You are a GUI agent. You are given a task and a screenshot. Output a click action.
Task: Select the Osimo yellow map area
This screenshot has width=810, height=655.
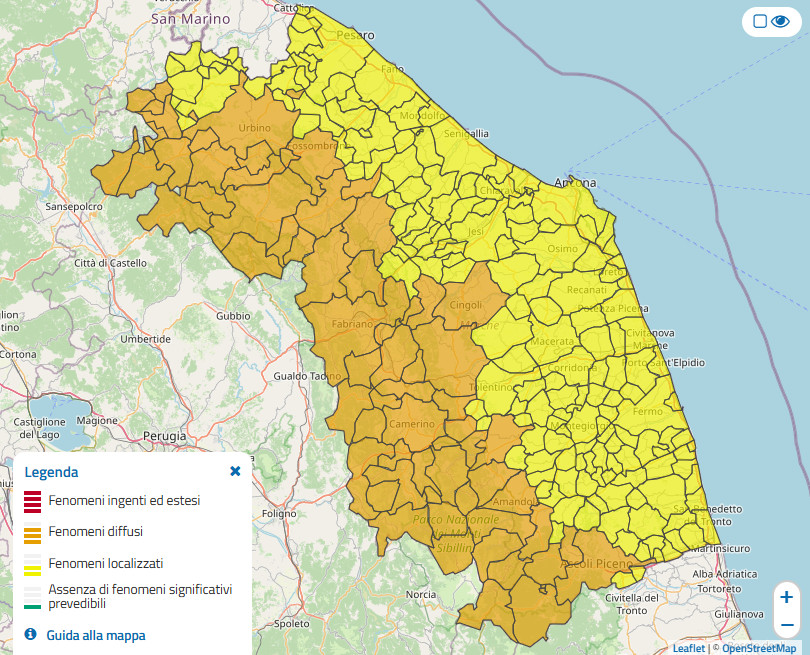(562, 249)
